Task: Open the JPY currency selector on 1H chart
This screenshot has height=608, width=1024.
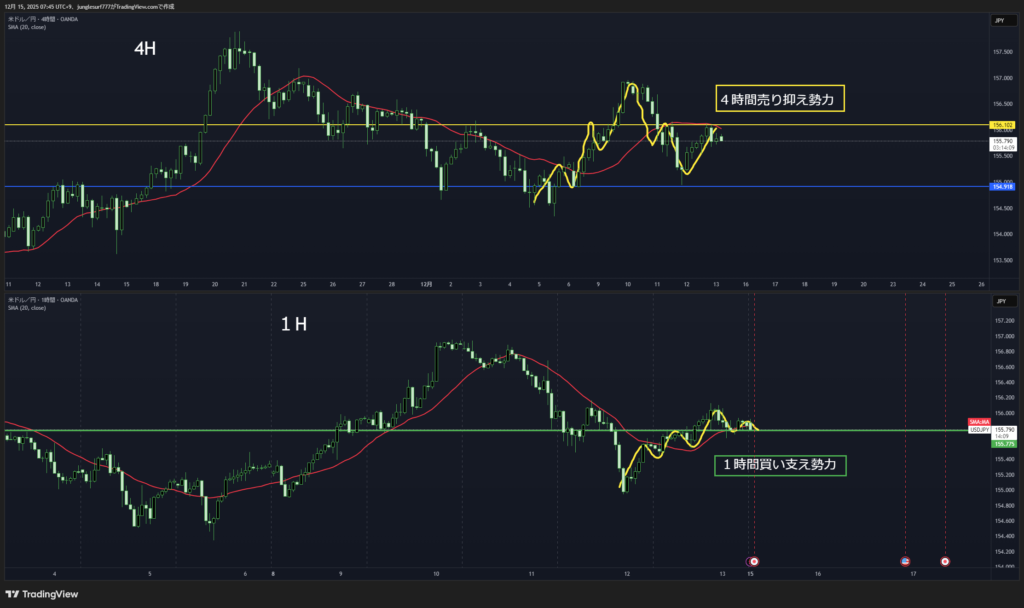Action: [1000, 300]
